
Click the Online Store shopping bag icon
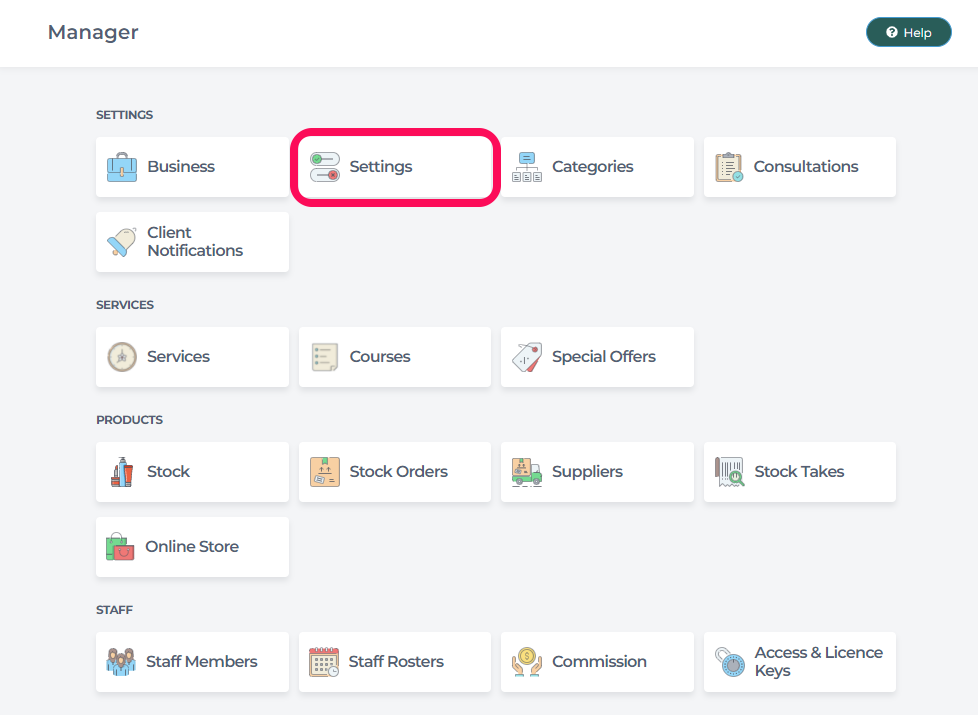click(x=120, y=547)
